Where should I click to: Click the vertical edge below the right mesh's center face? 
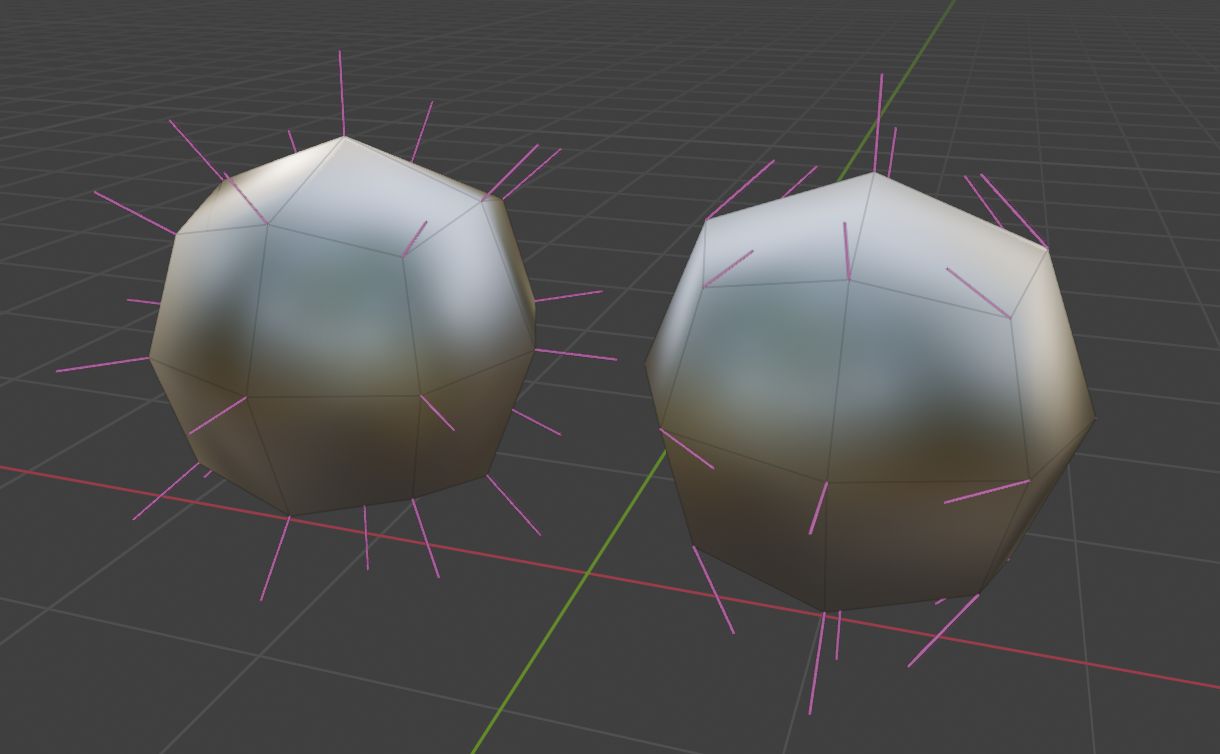pyautogui.click(x=826, y=545)
